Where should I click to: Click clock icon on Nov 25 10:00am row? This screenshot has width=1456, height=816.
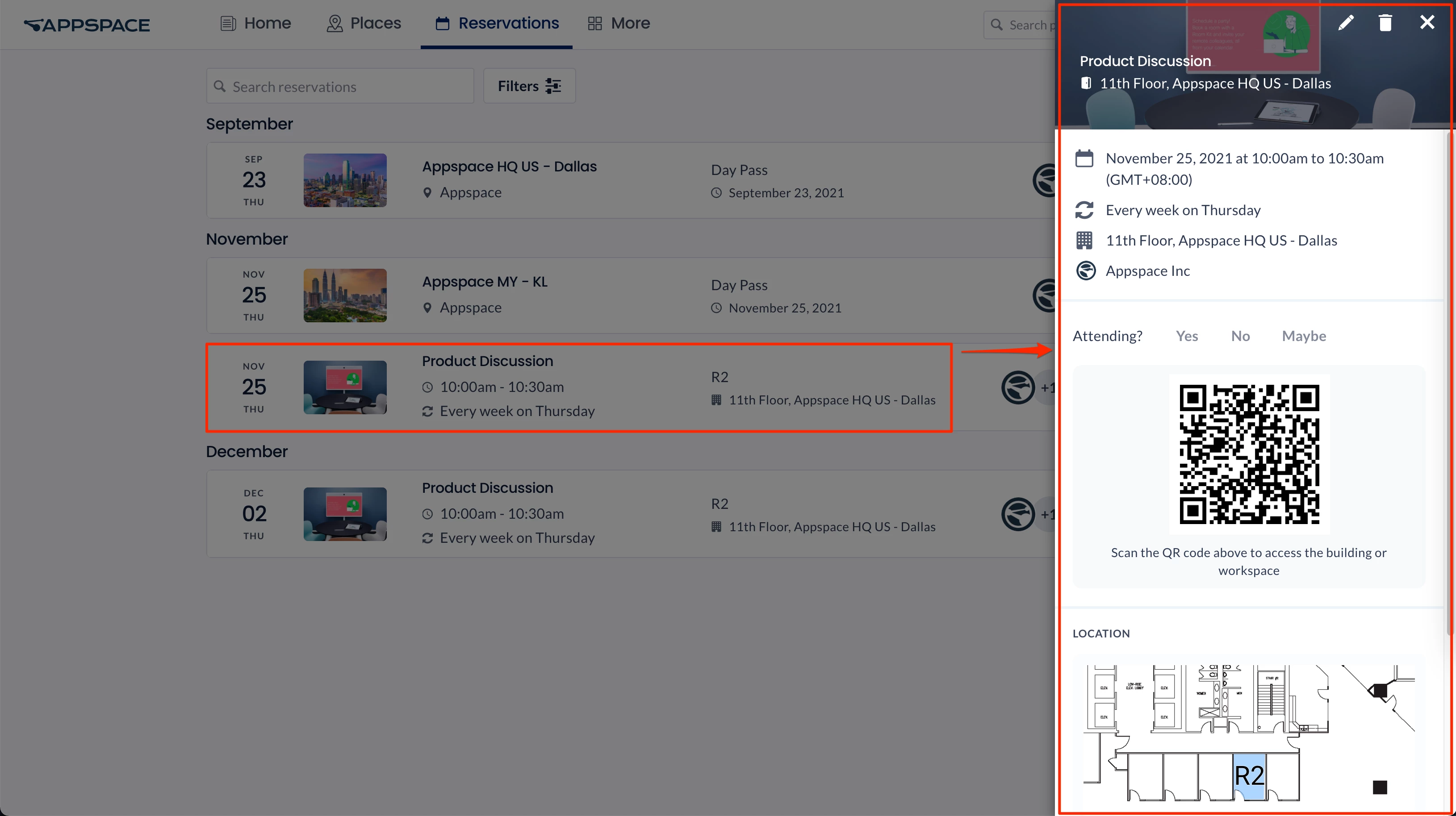[427, 387]
